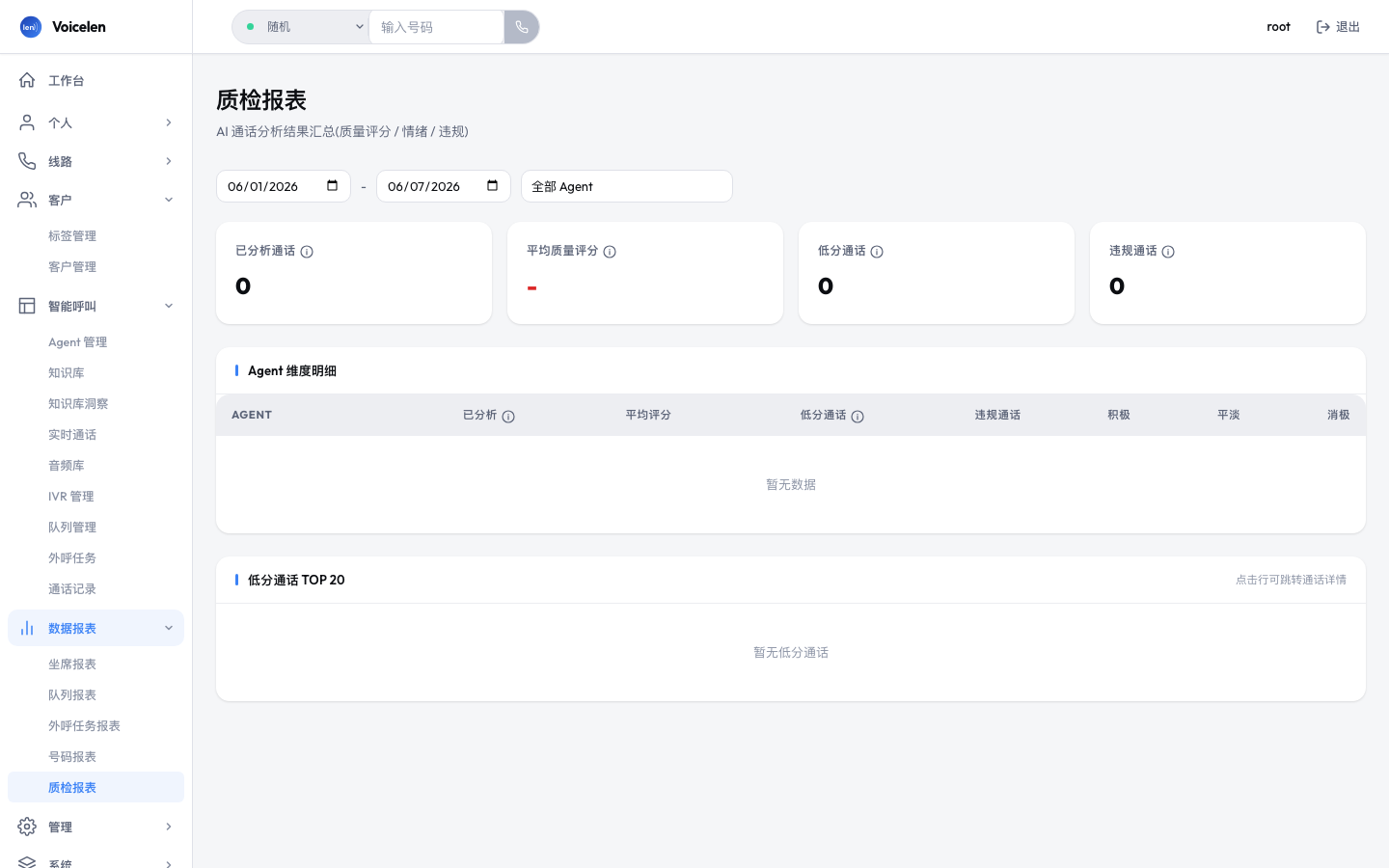Expand the 个人 menu chevron
Image resolution: width=1389 pixels, height=868 pixels.
click(x=169, y=122)
